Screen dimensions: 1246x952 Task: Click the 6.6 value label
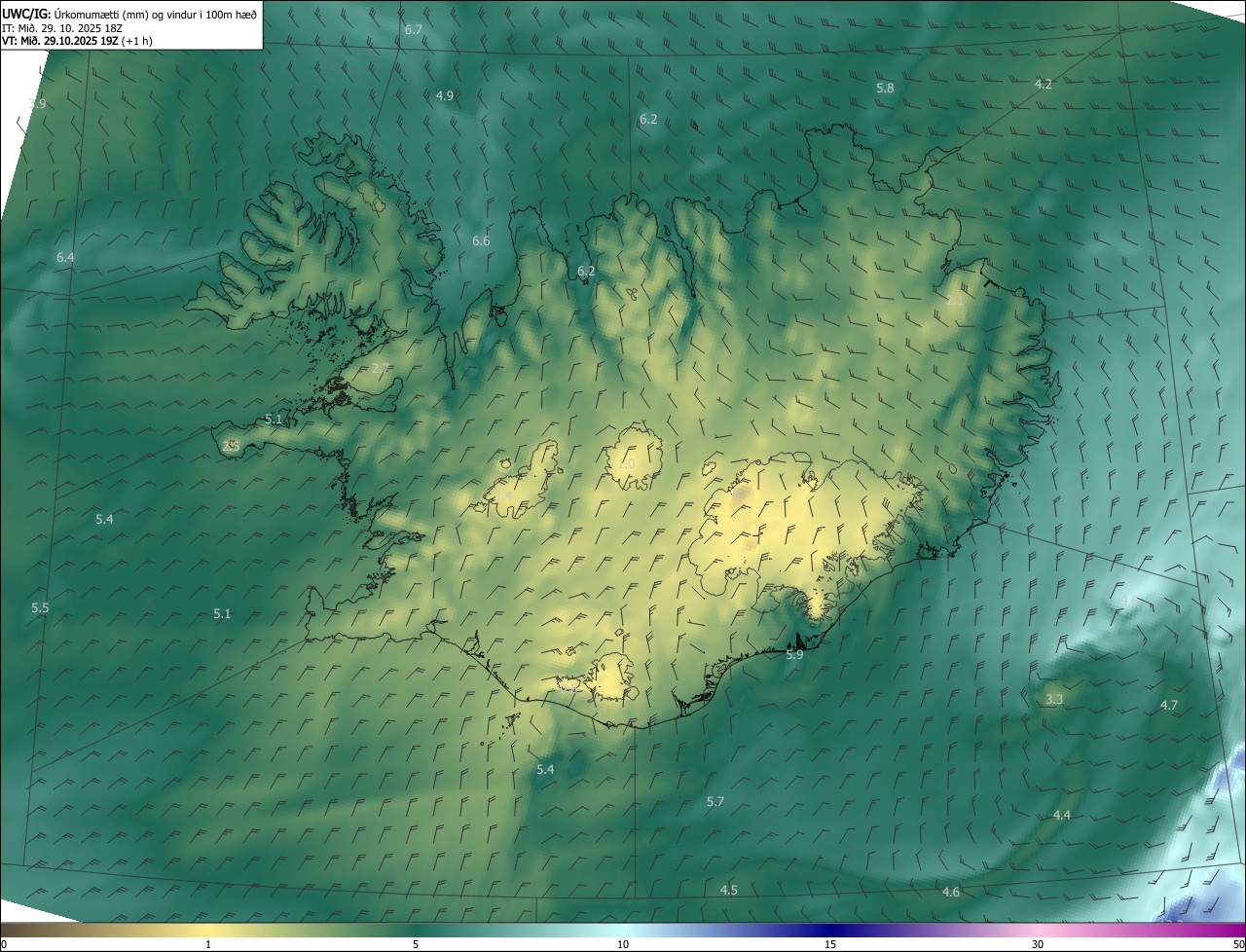coord(481,240)
